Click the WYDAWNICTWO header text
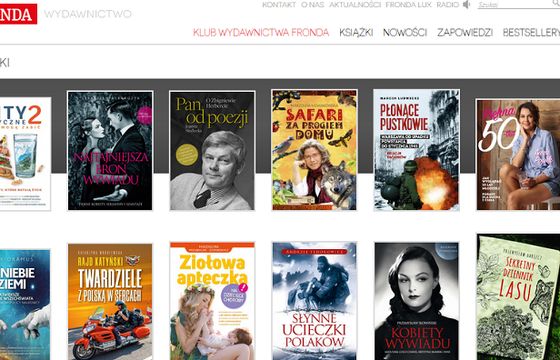The width and height of the screenshot is (560, 360). coord(88,14)
